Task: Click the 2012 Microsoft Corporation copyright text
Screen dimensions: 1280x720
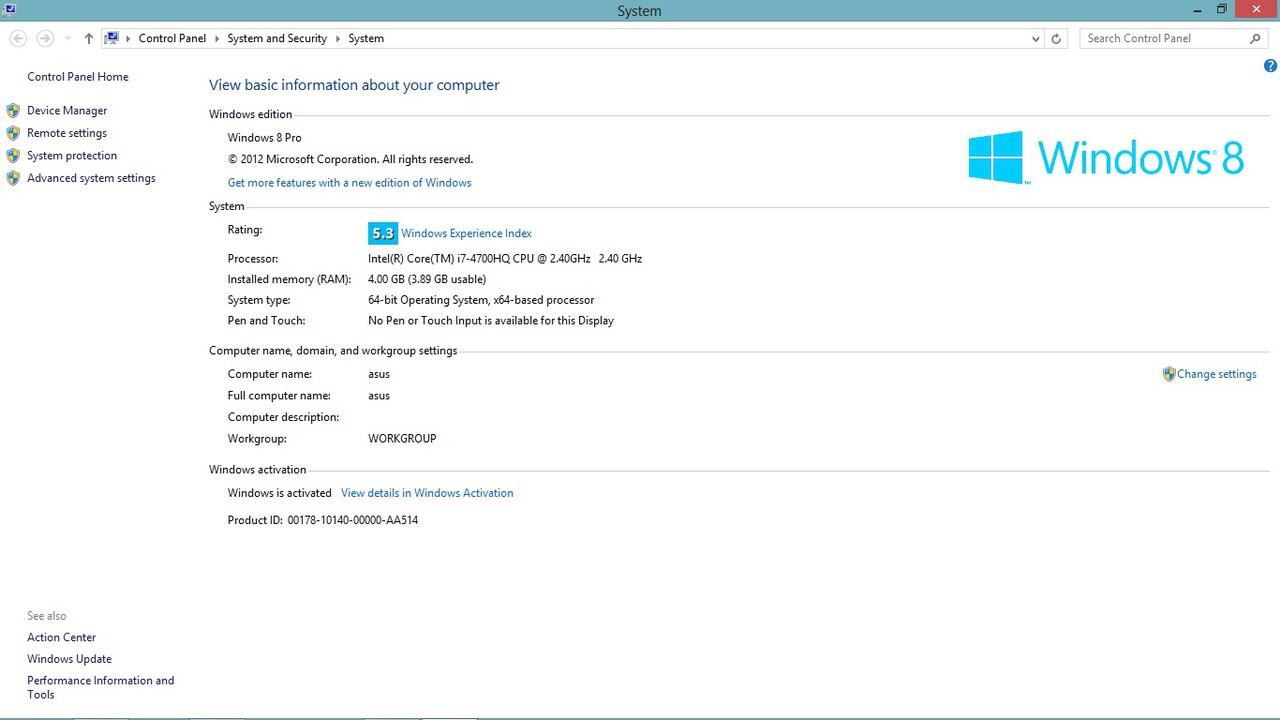Action: pos(350,159)
